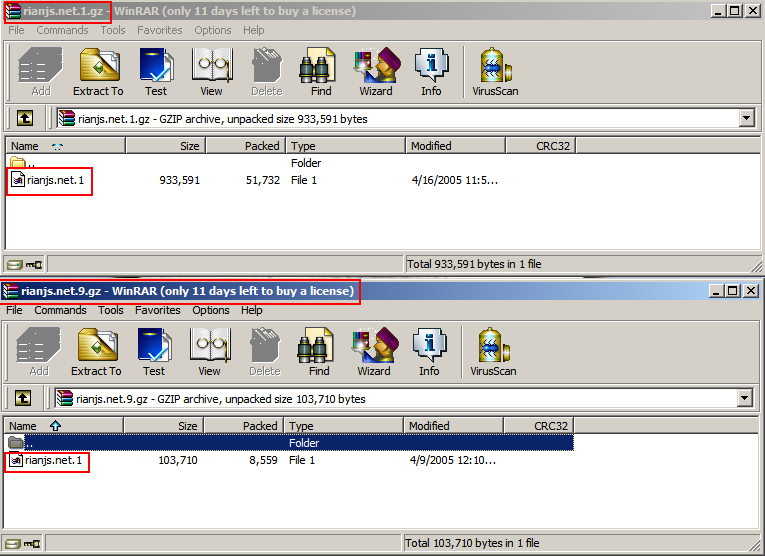Sort by Packed column in rianjs.net.1.gz window

(x=246, y=146)
